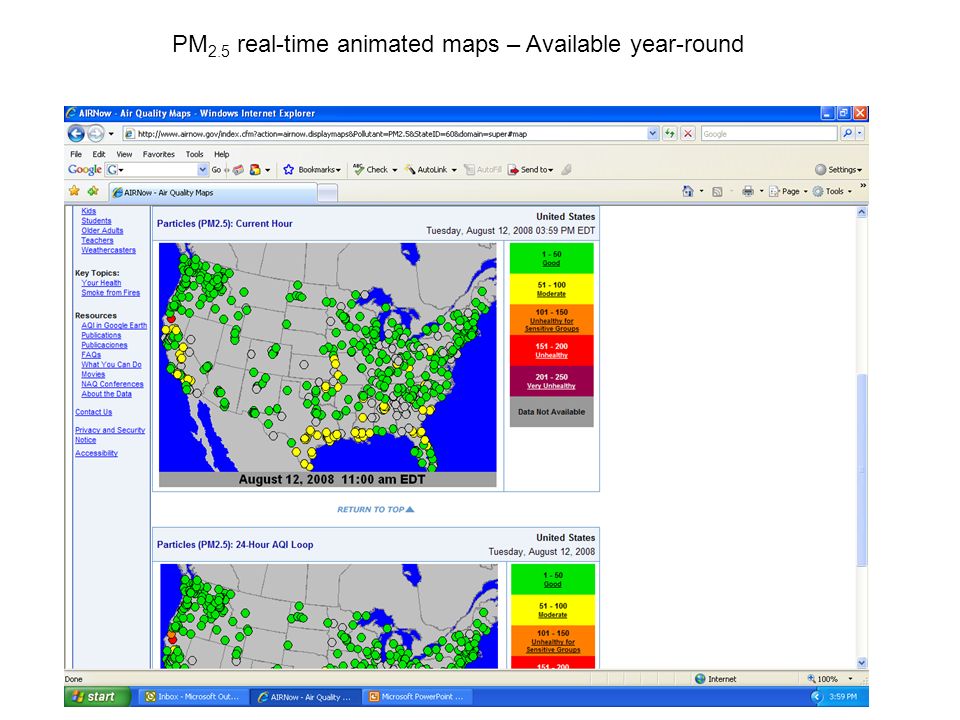Expand the Google Toolbar search box dropdown
This screenshot has height=720, width=960.
[x=203, y=170]
